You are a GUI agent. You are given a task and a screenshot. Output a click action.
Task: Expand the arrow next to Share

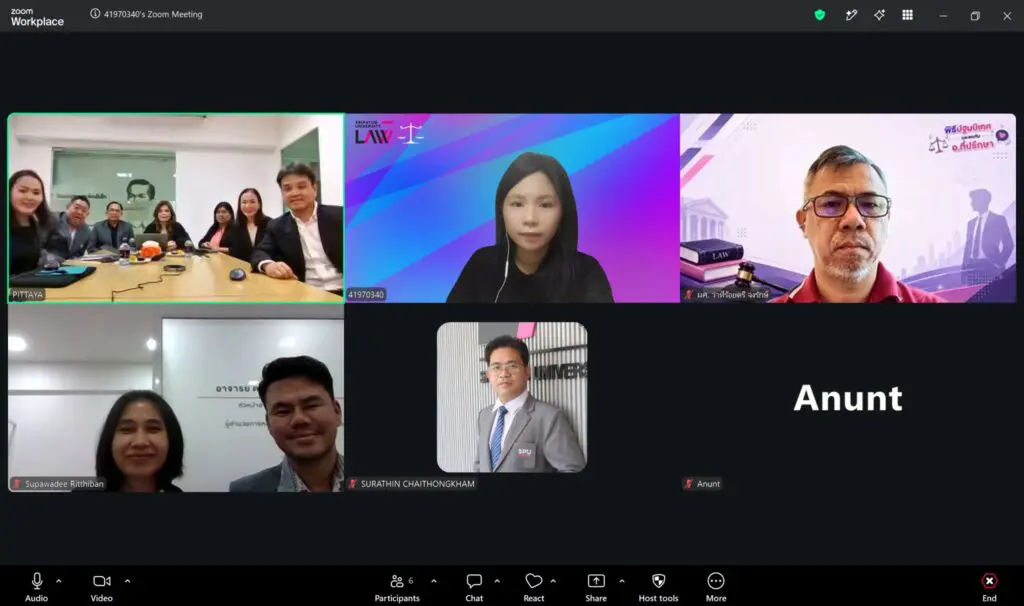click(622, 581)
